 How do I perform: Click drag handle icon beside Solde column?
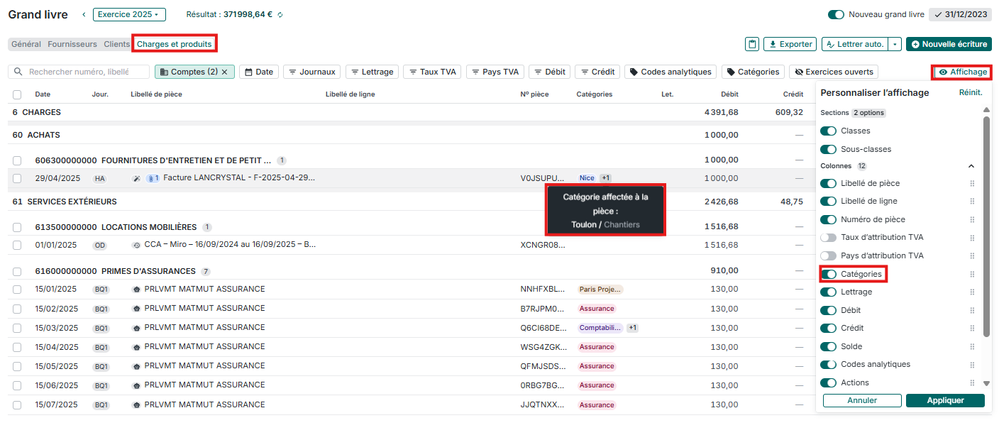click(971, 346)
